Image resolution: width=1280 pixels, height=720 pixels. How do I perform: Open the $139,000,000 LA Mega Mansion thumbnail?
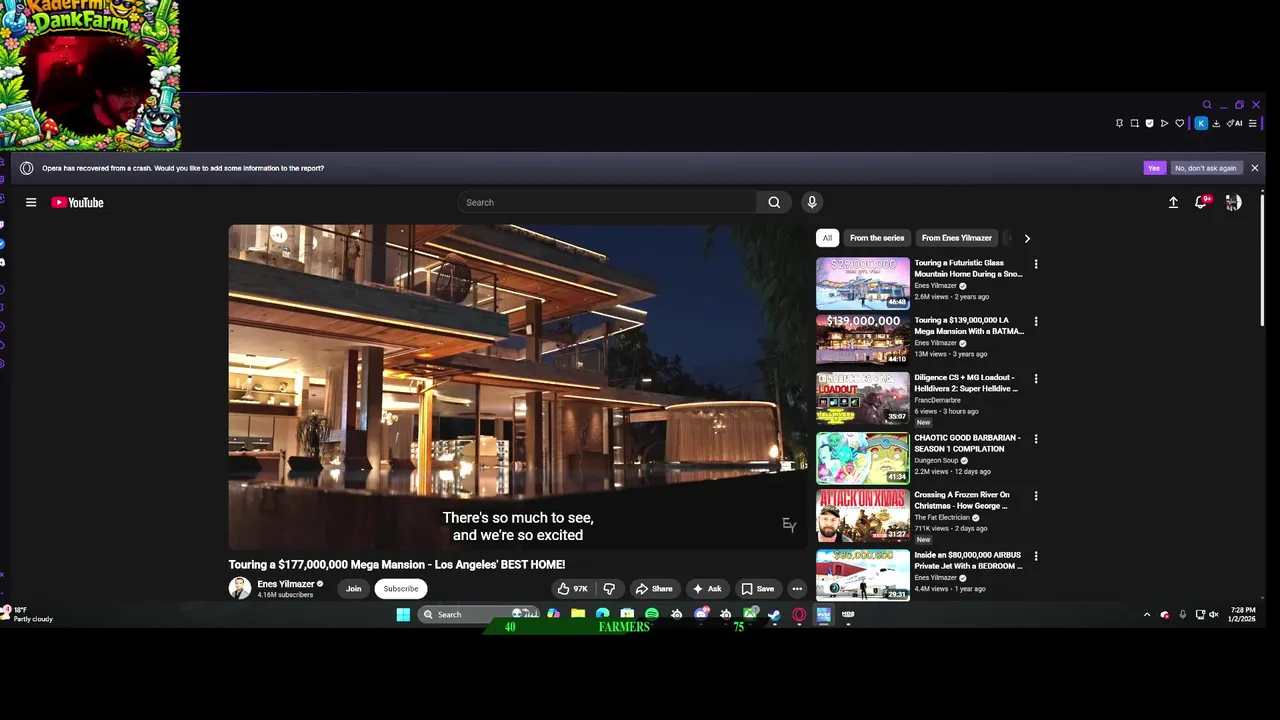click(863, 341)
